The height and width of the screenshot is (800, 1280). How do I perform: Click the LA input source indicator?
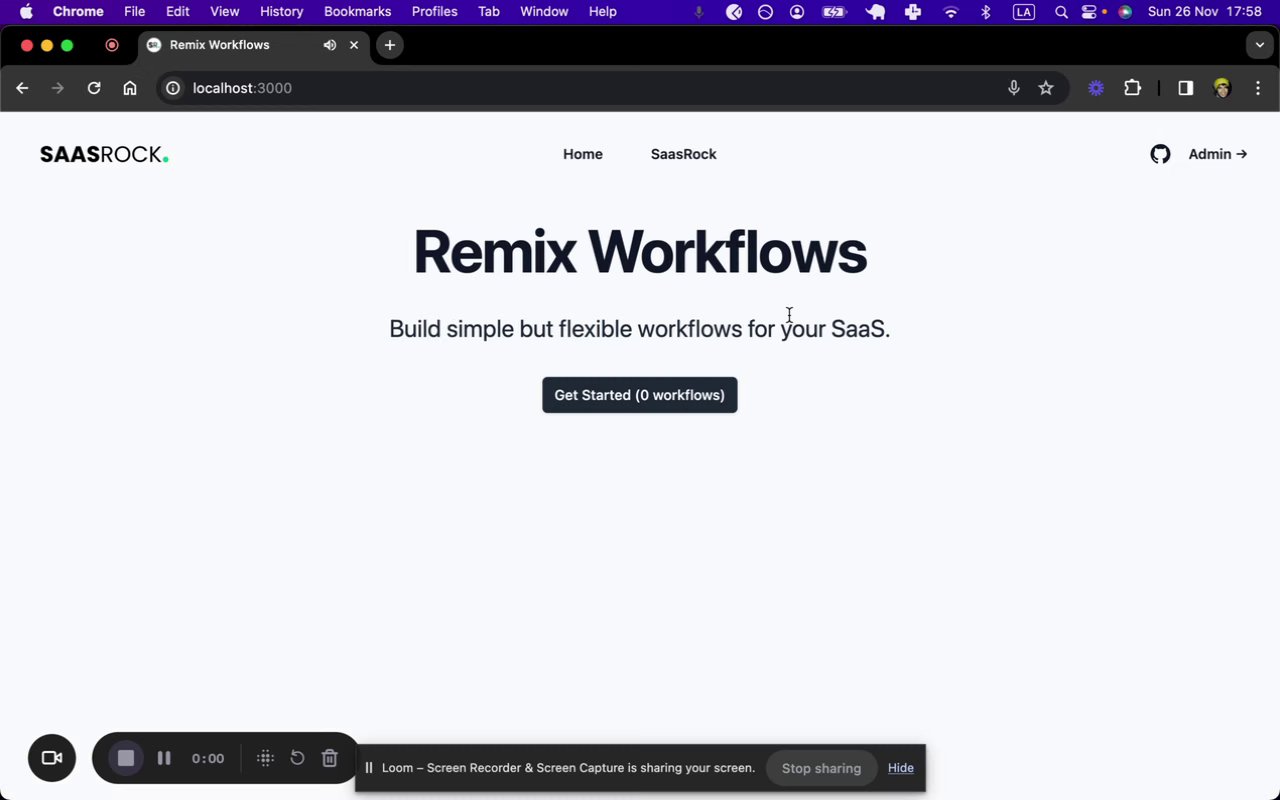click(1024, 12)
